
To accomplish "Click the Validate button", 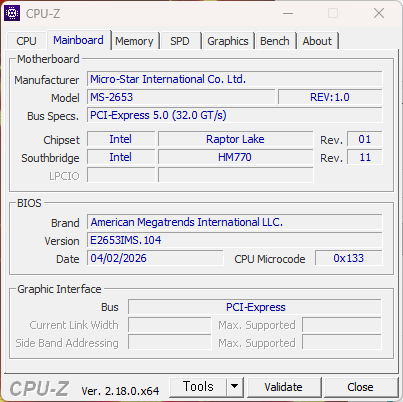I will [x=283, y=387].
